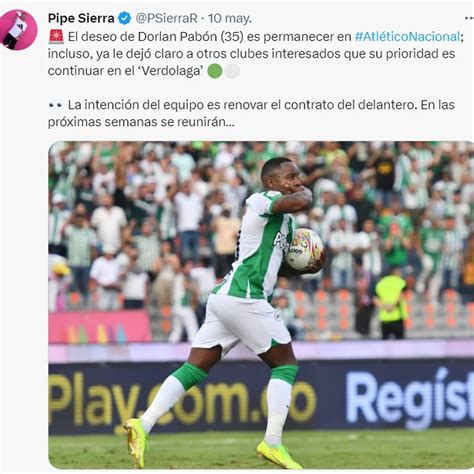This screenshot has height=474, width=474.
Task: Open the attached Dorlan Pabón photo
Action: (x=261, y=305)
